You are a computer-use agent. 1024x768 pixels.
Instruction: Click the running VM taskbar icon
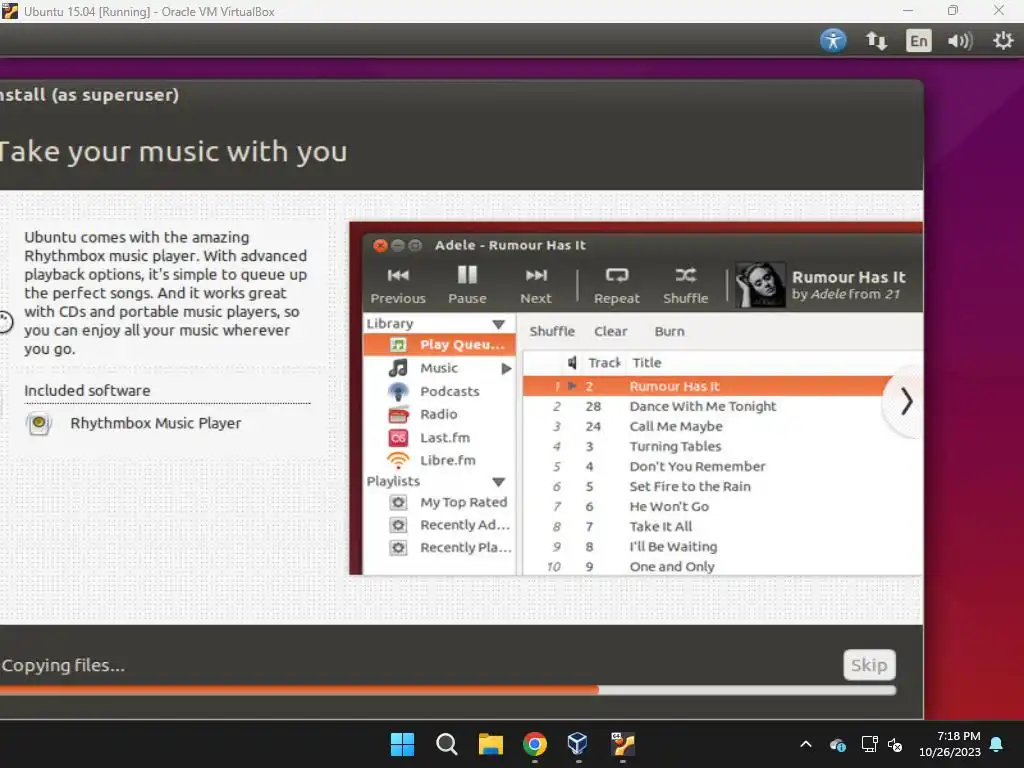click(622, 744)
